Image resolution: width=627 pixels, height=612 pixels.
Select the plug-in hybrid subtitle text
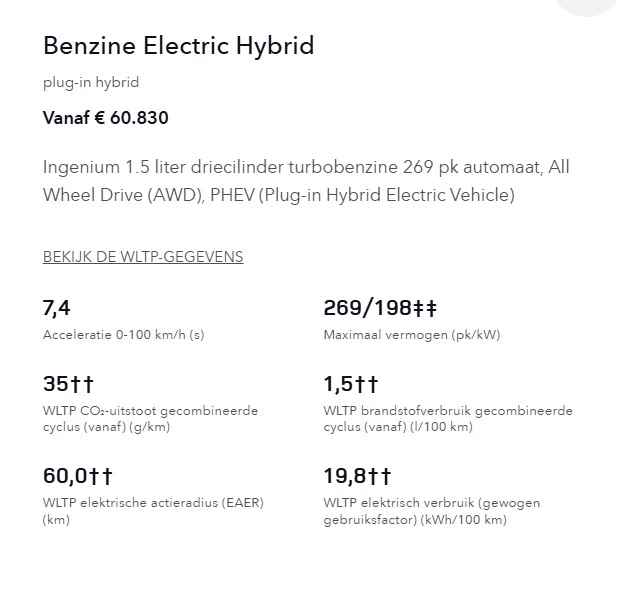90,83
